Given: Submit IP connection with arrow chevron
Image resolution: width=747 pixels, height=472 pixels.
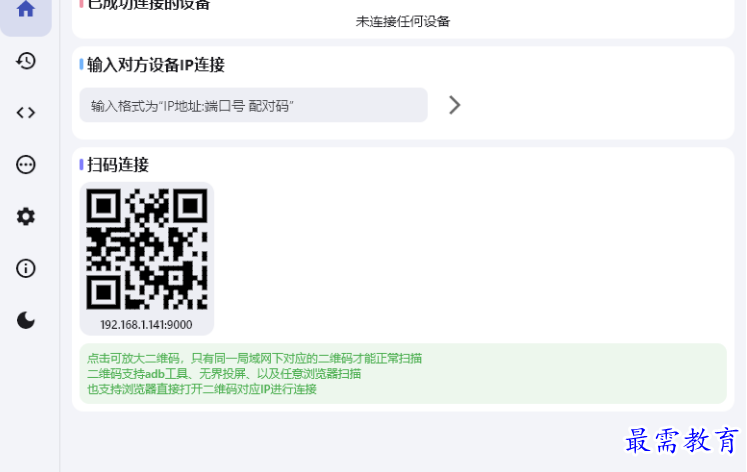Looking at the screenshot, I should pyautogui.click(x=454, y=105).
